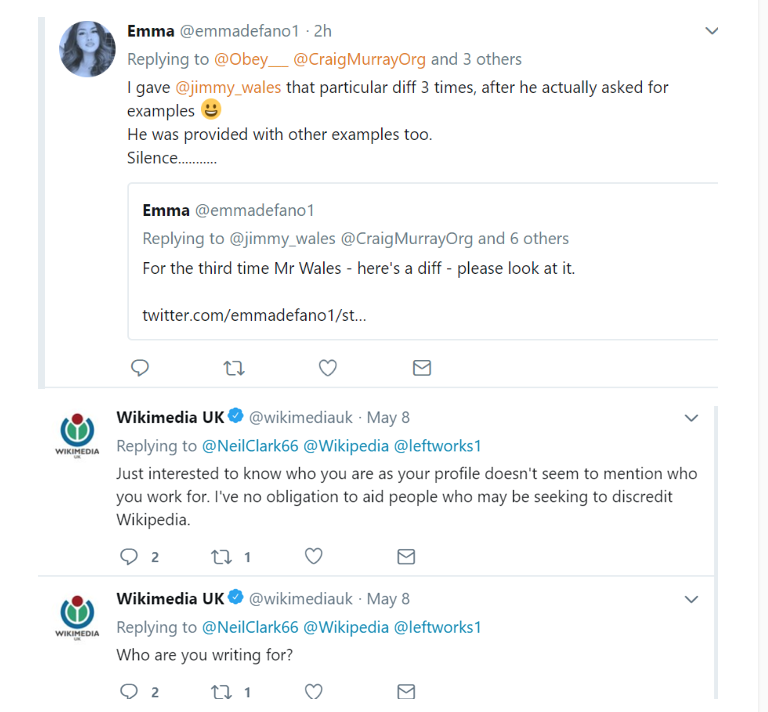Like Emma's tweet with the heart icon
The height and width of the screenshot is (712, 768).
pos(328,368)
